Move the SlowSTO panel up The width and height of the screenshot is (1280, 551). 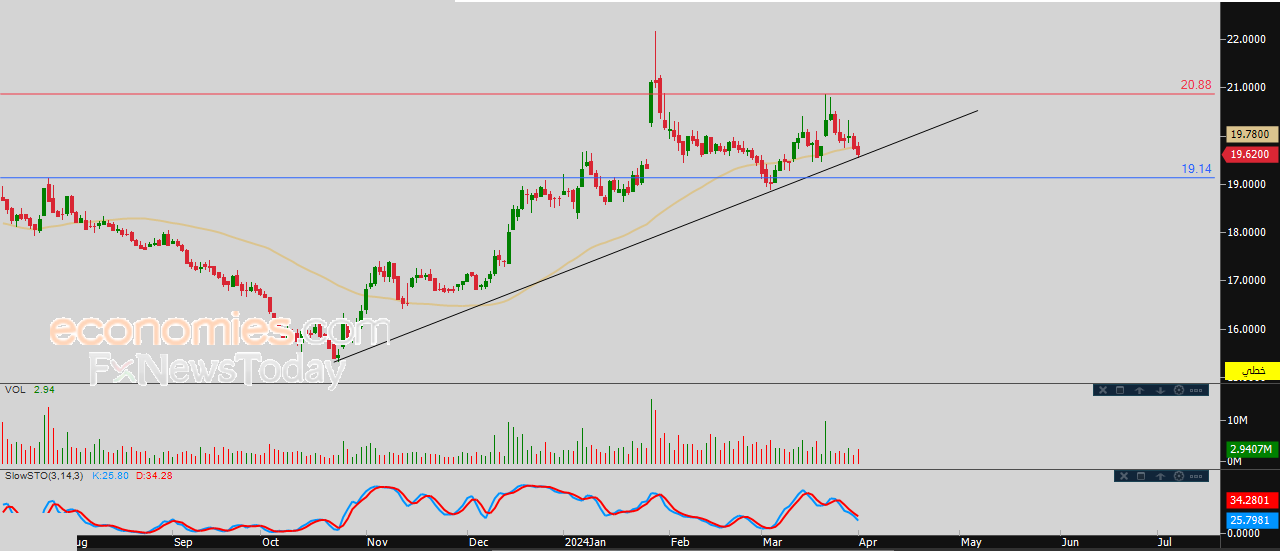(x=1160, y=476)
